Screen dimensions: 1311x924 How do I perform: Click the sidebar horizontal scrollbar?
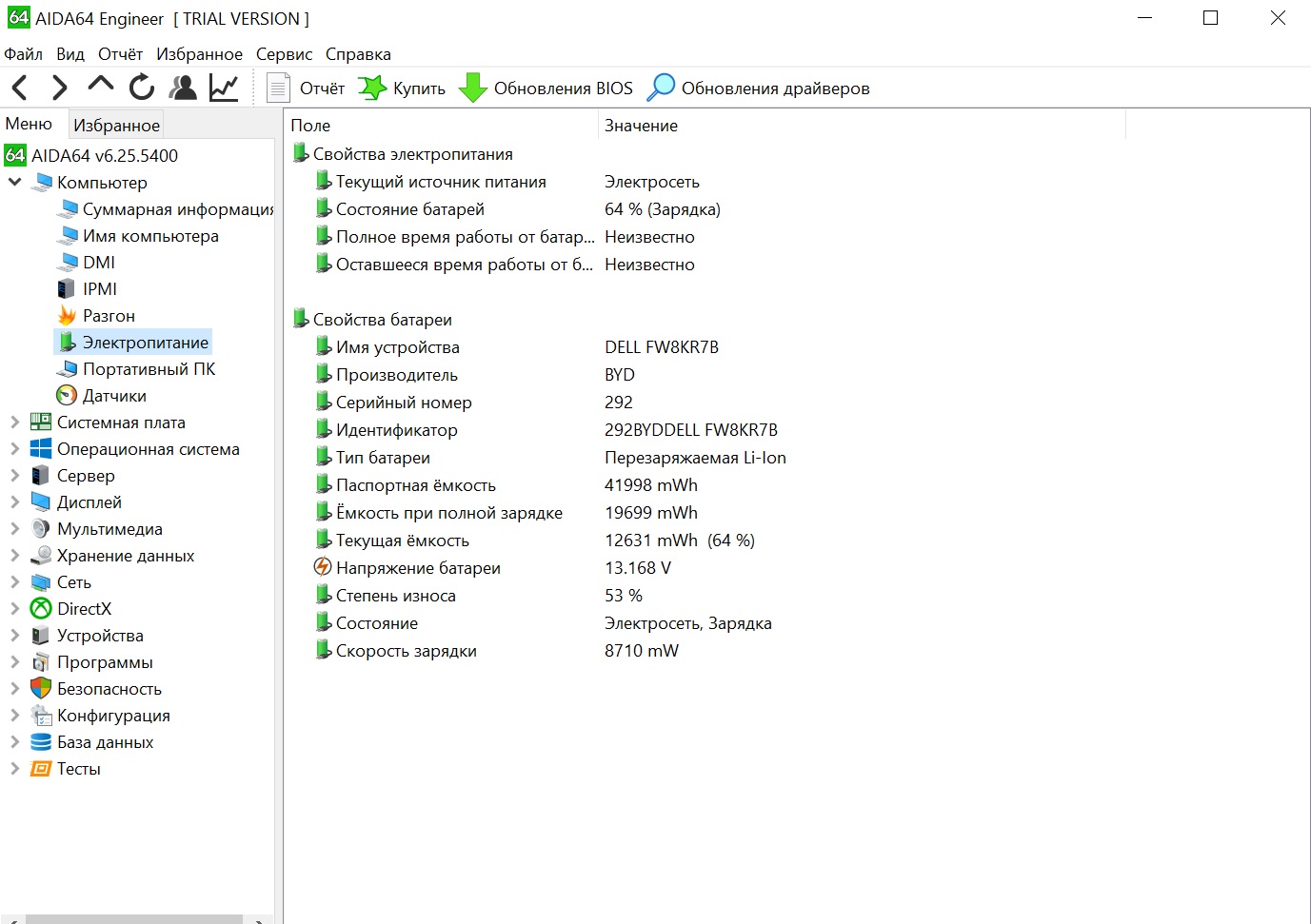(x=134, y=919)
